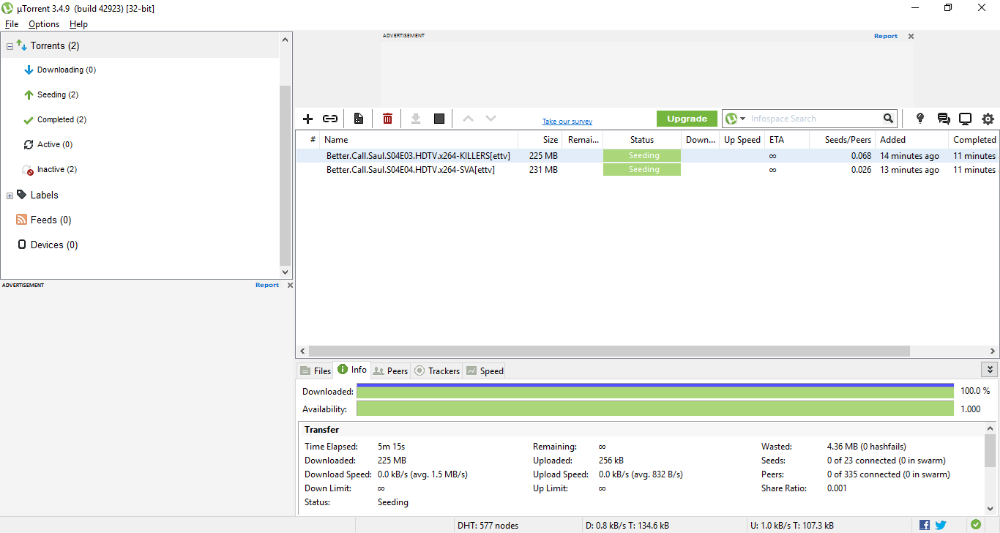The image size is (1000, 533).
Task: Open the chat bubbles icon
Action: 943,119
